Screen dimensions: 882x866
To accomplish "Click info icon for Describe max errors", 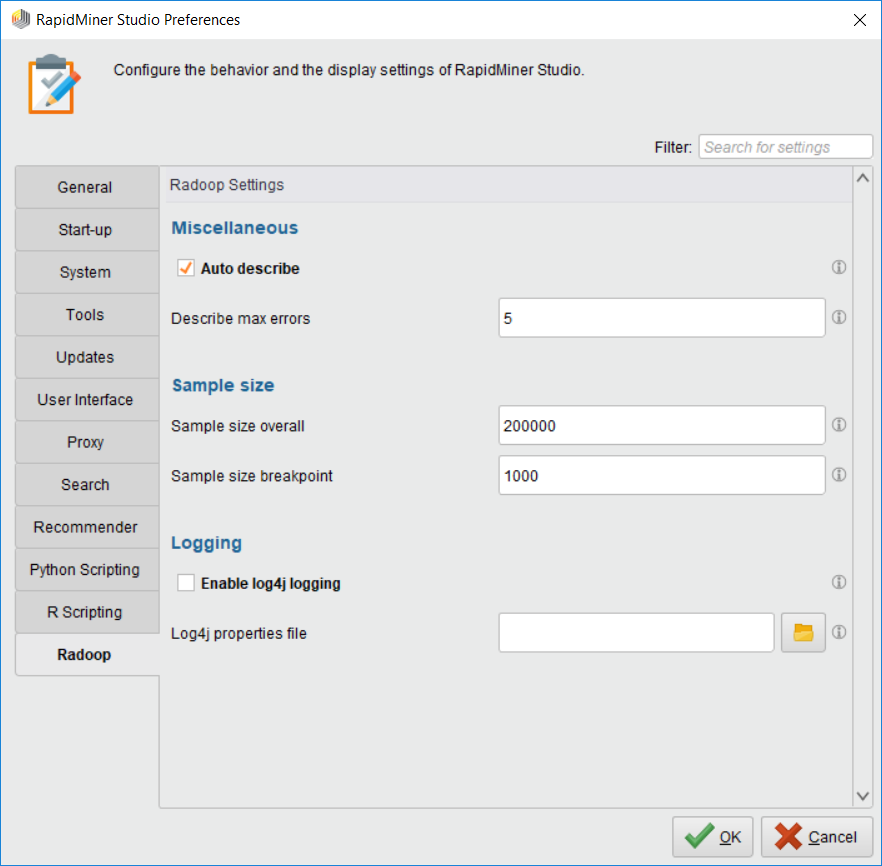I will [838, 317].
